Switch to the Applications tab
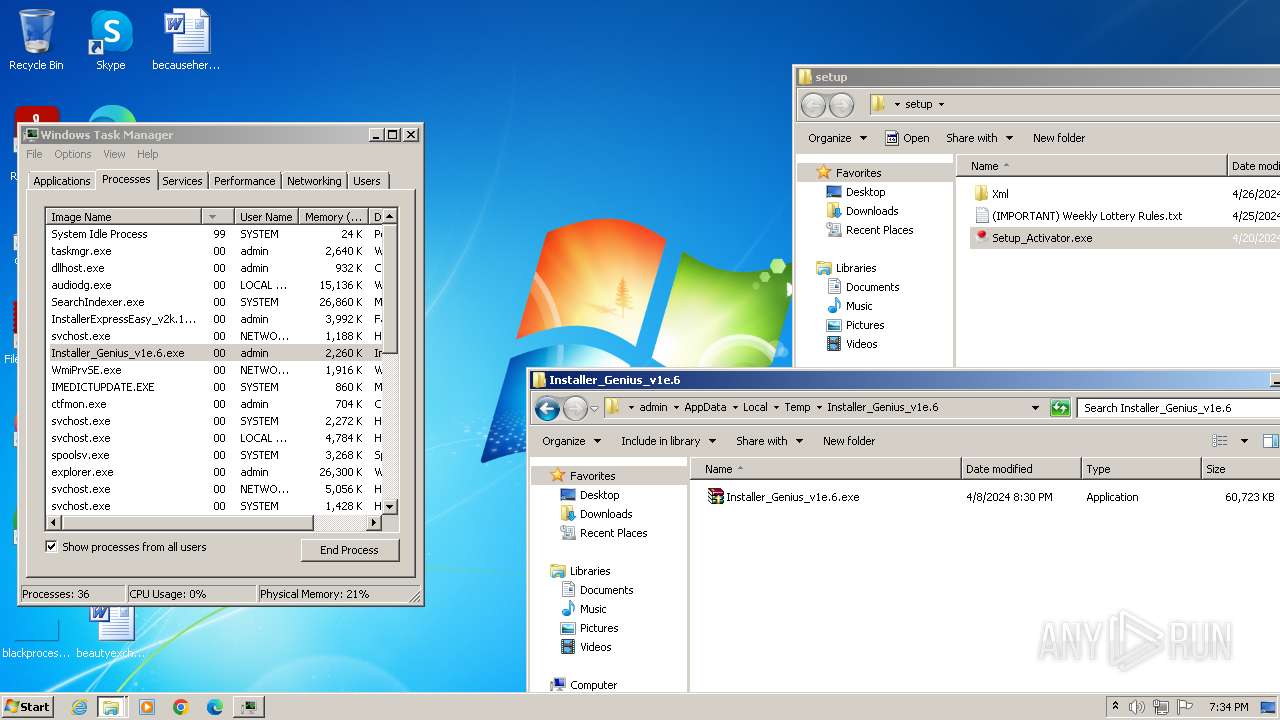The image size is (1280, 720). click(x=61, y=181)
